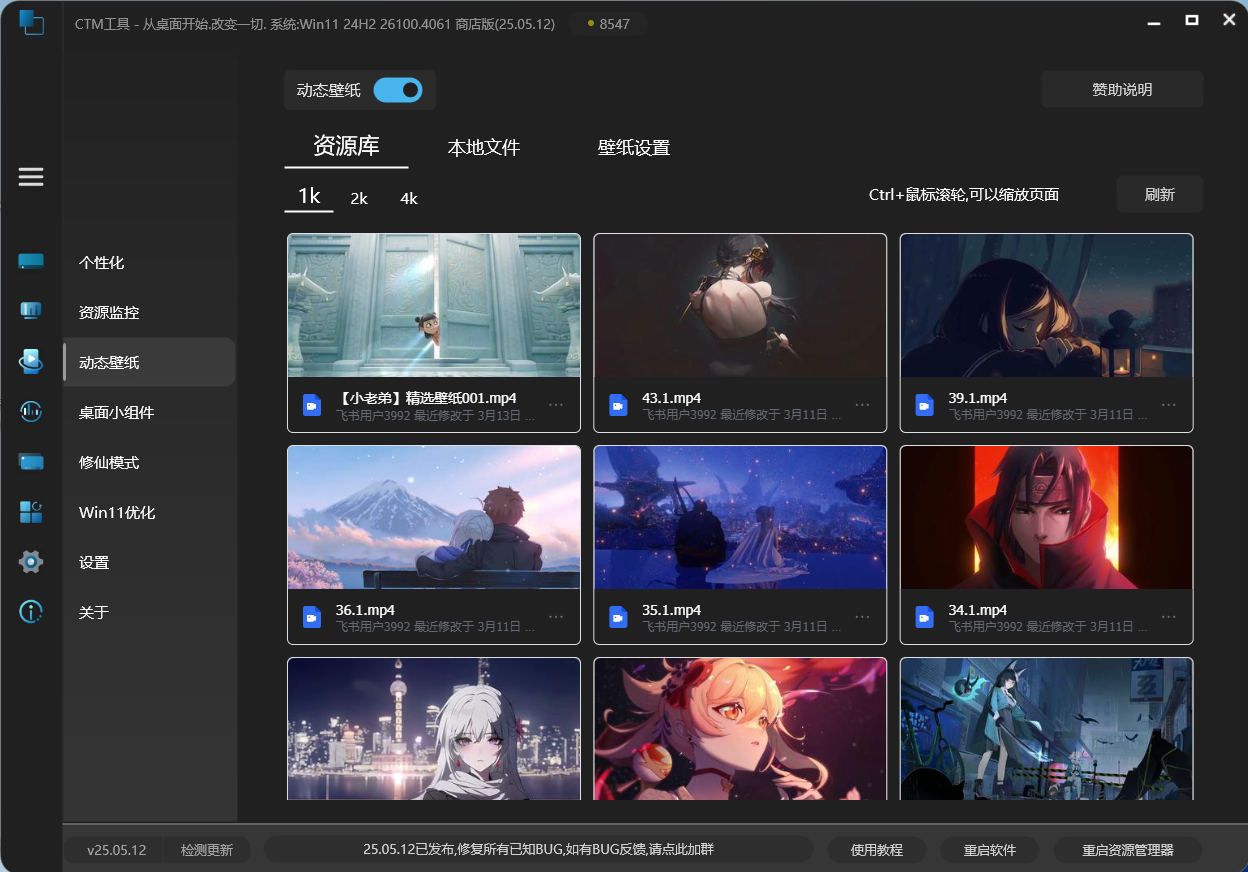Open more options for 35.1.mp4
Image resolution: width=1248 pixels, height=872 pixels.
862,617
